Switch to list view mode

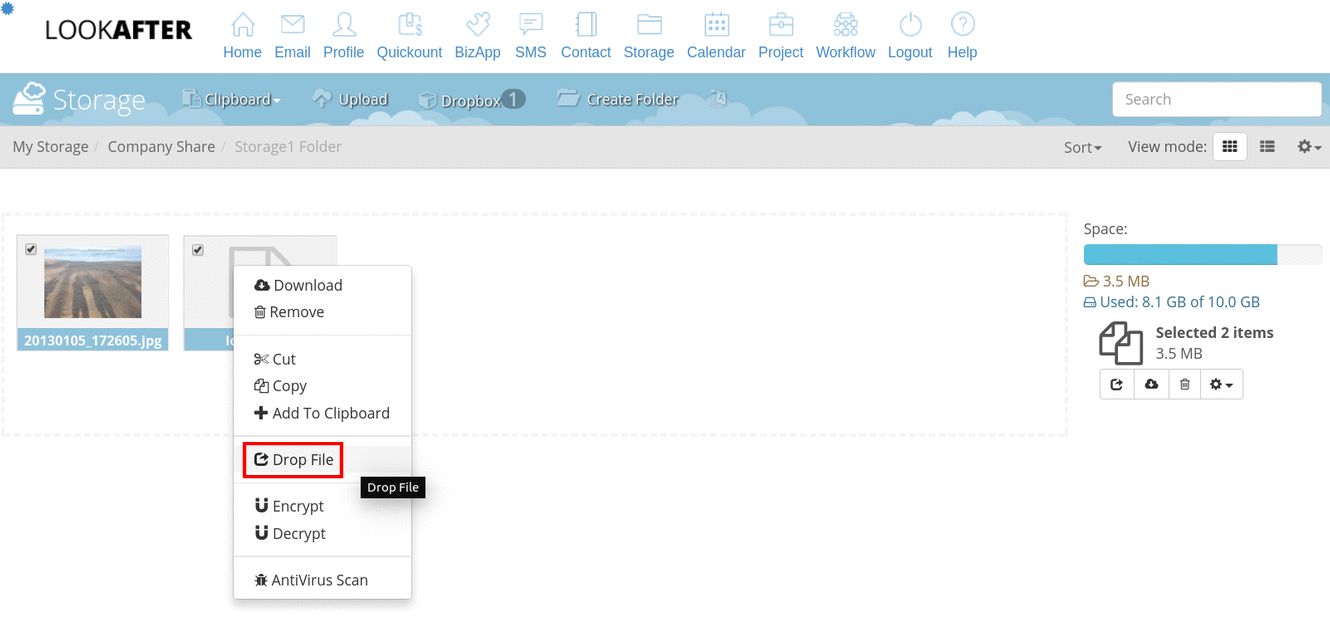[x=1267, y=147]
